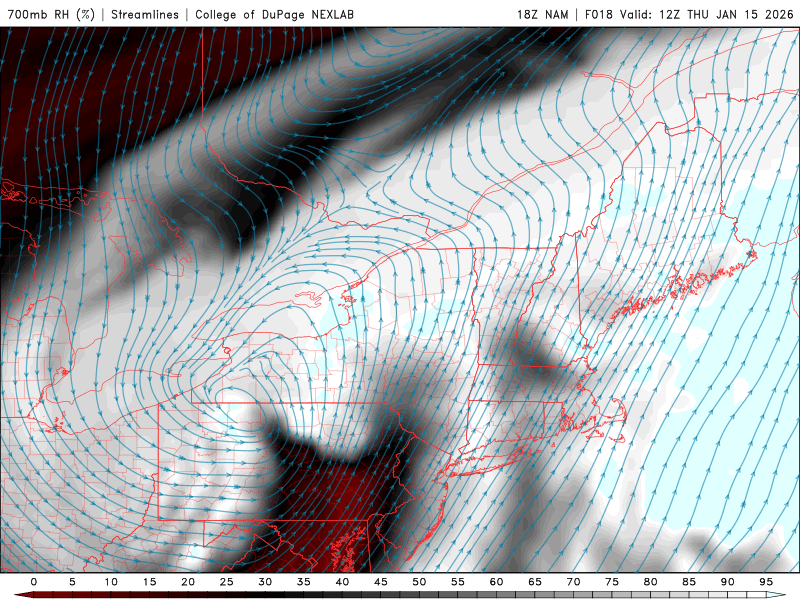
Task: Click the '25' colorbar label
Action: 227,582
